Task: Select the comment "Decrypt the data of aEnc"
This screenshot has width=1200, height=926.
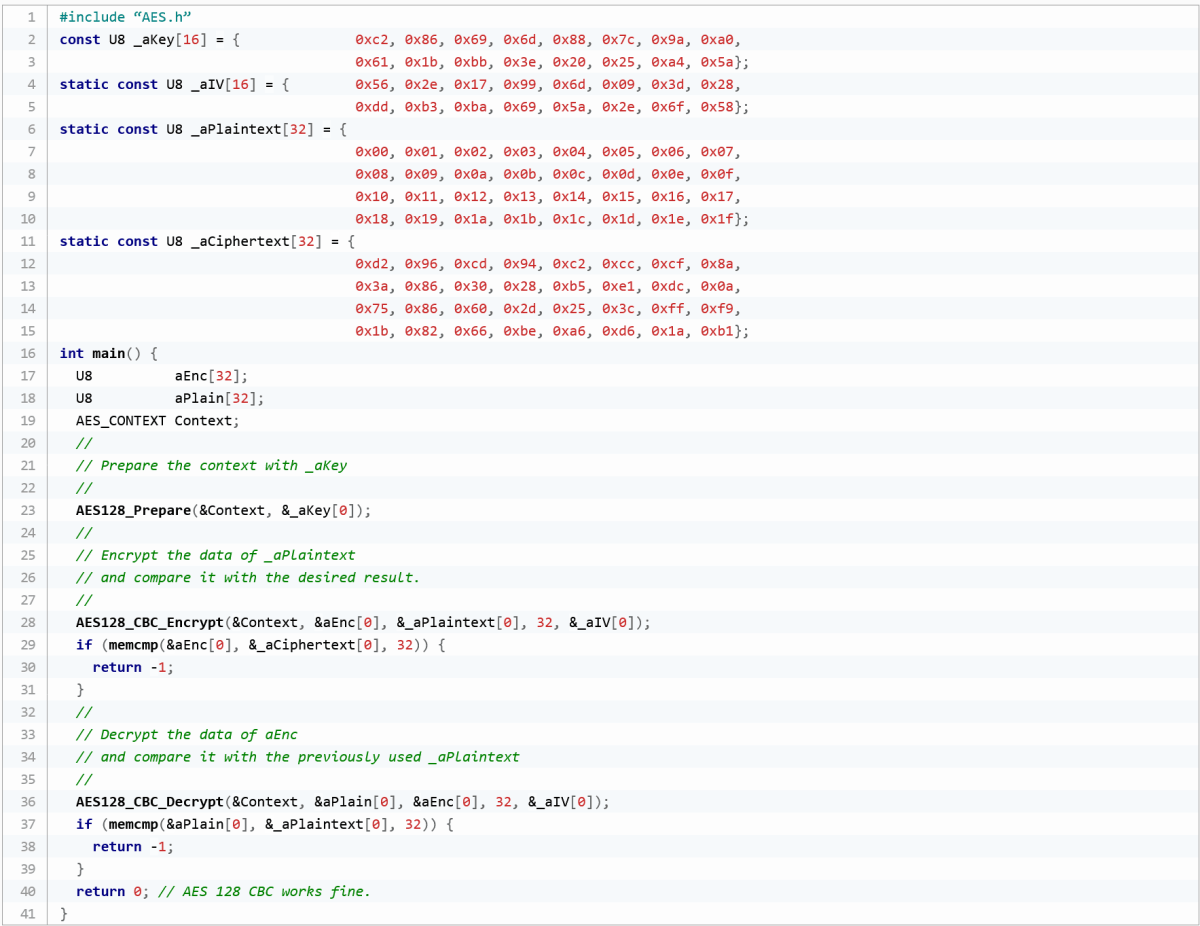Action: click(187, 734)
